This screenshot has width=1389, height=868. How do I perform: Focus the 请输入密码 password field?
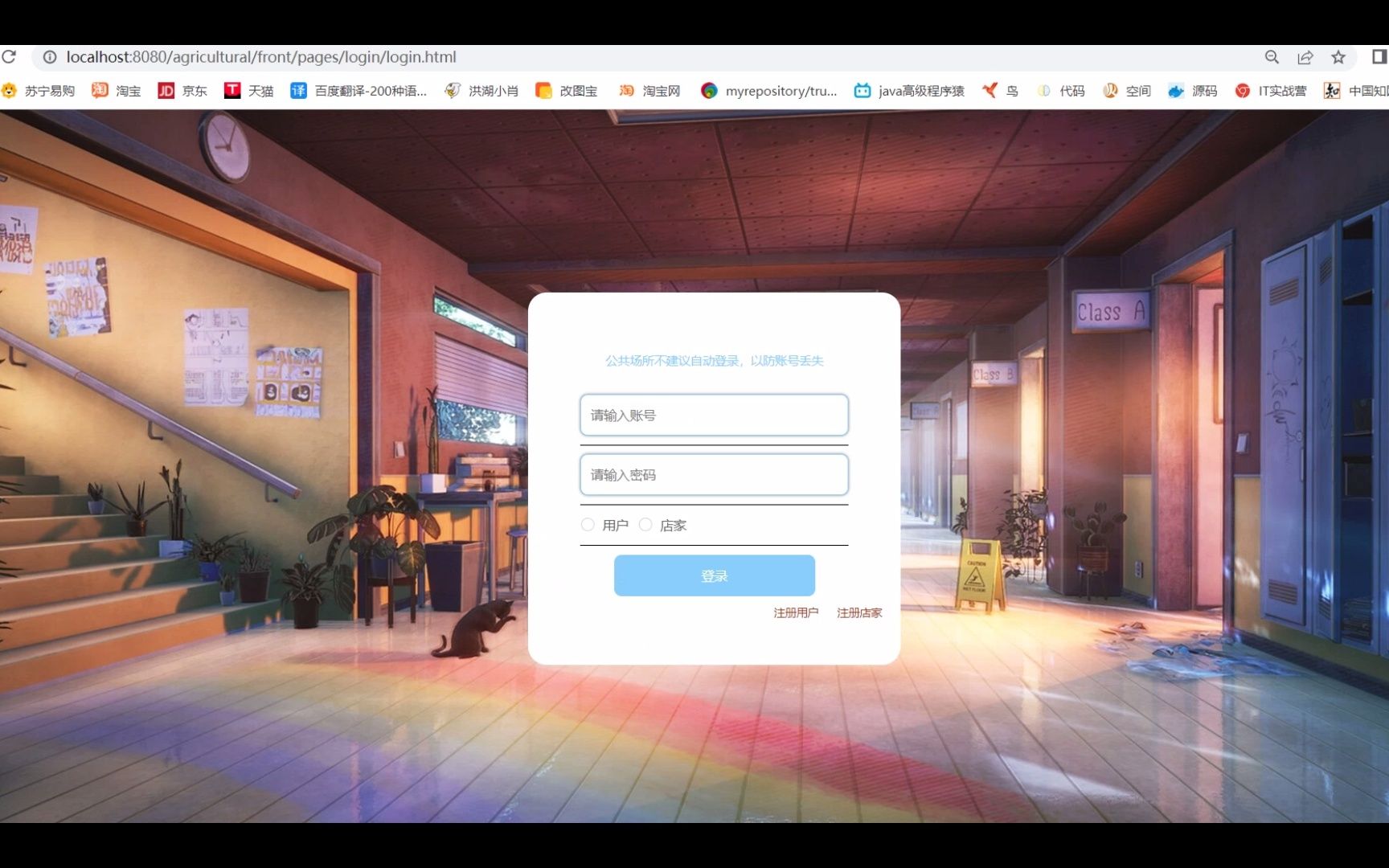coord(714,474)
